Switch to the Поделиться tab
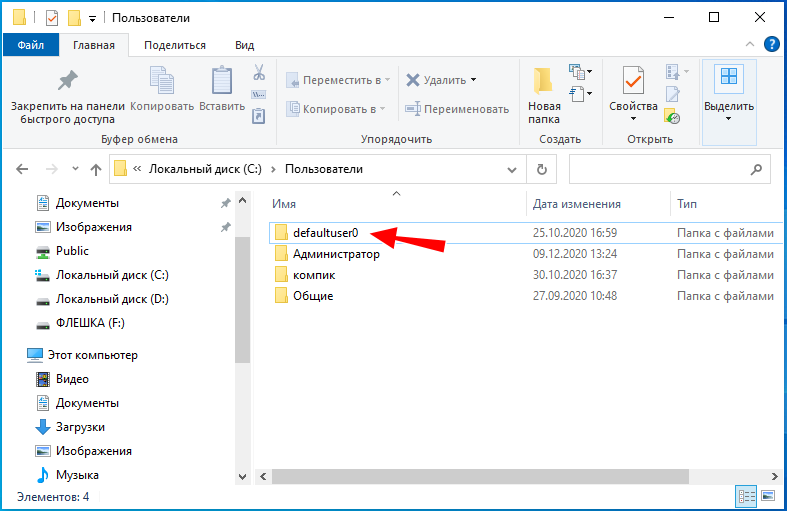787x511 pixels. [175, 45]
